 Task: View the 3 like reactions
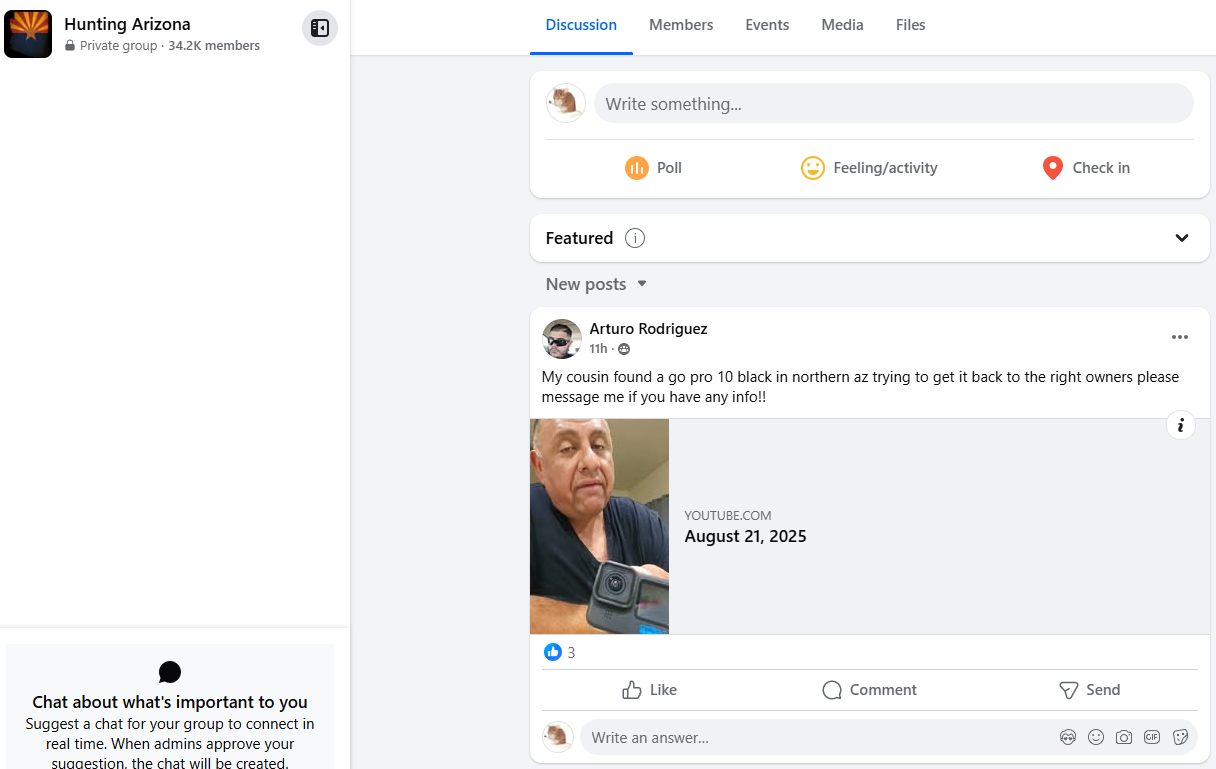(x=560, y=652)
